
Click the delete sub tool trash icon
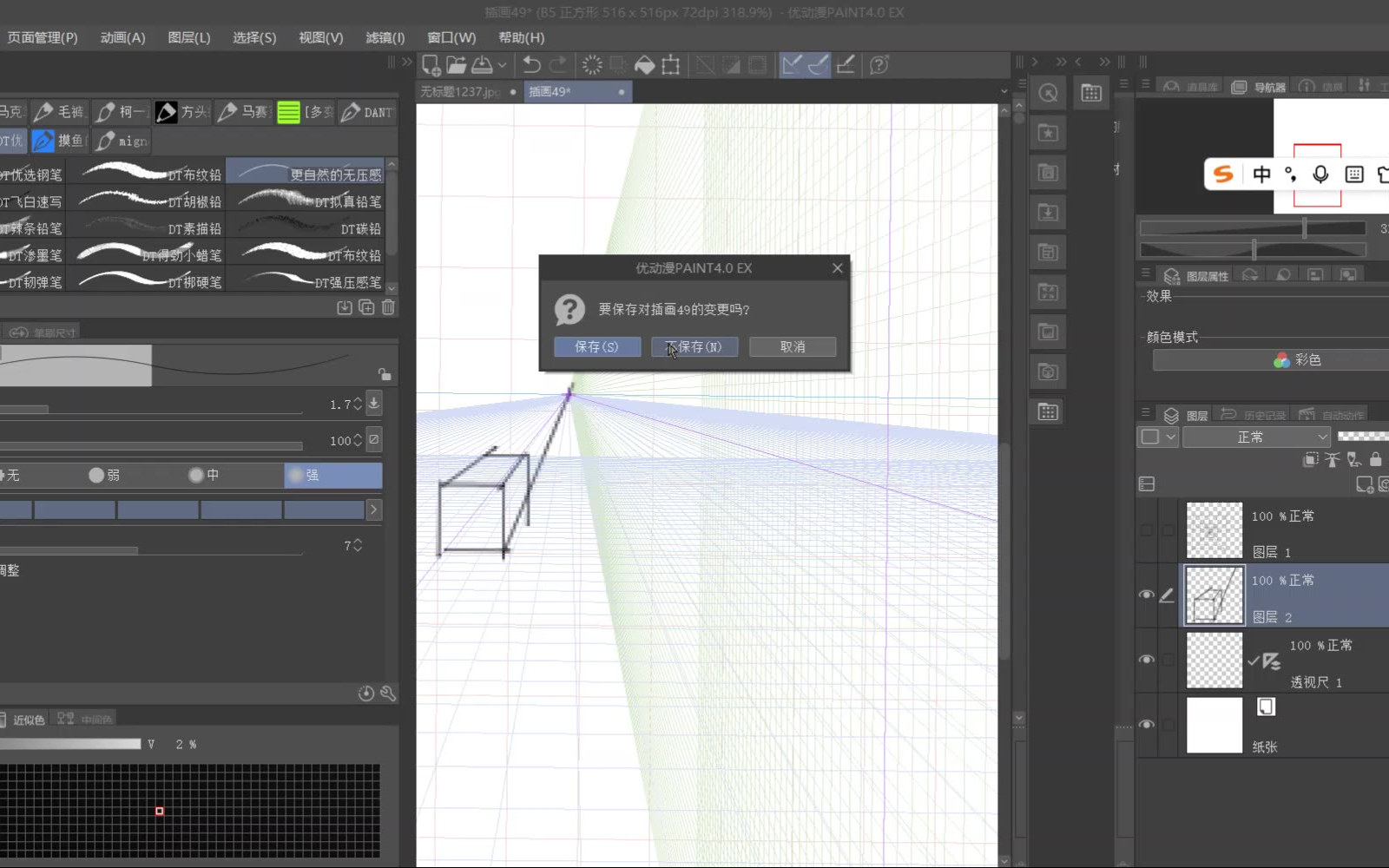(388, 307)
